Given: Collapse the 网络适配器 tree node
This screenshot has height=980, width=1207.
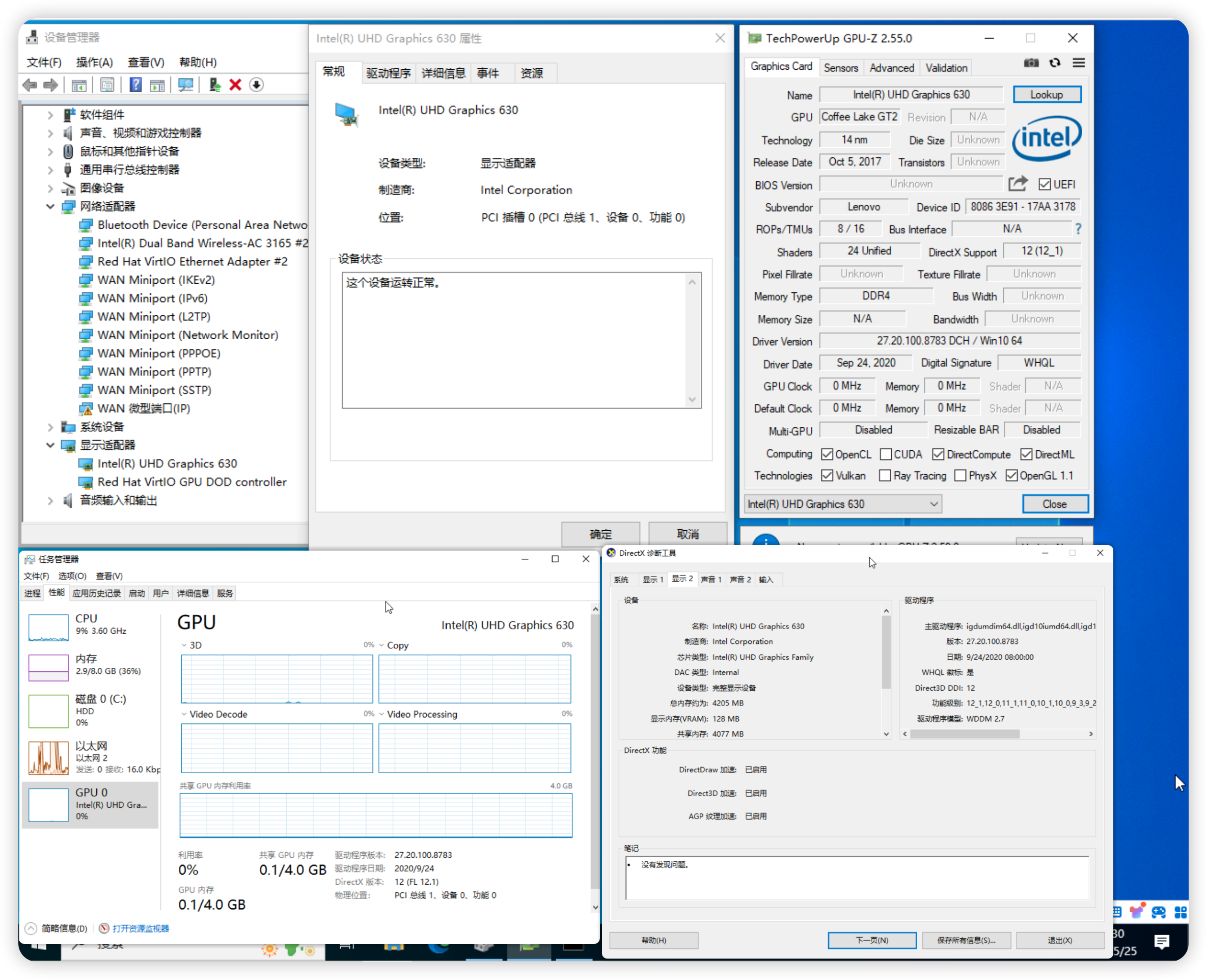Looking at the screenshot, I should pyautogui.click(x=50, y=207).
